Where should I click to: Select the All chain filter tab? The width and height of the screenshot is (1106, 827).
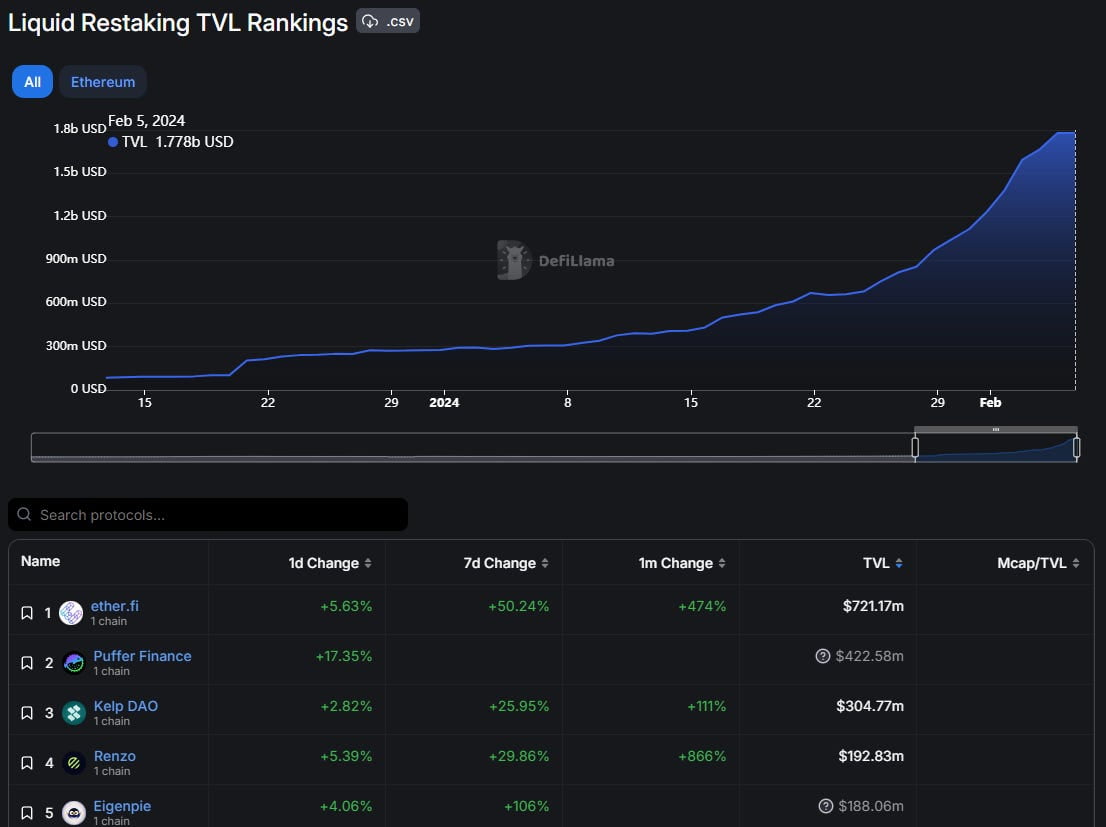[32, 82]
